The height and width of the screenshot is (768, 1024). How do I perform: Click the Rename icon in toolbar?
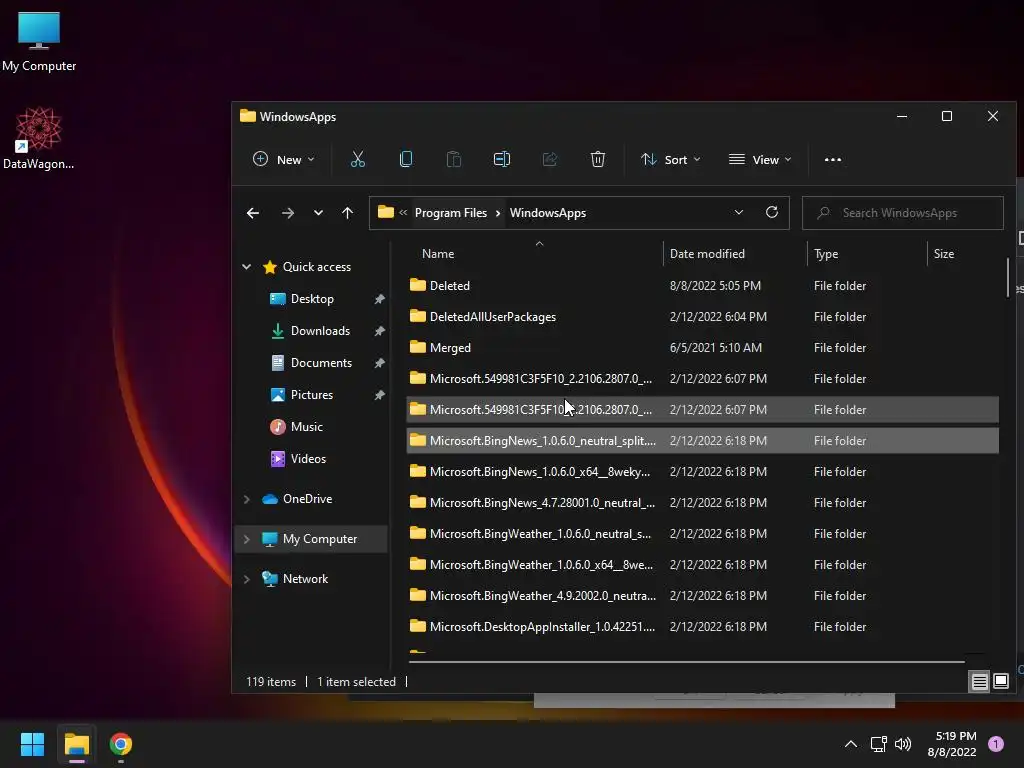[502, 159]
